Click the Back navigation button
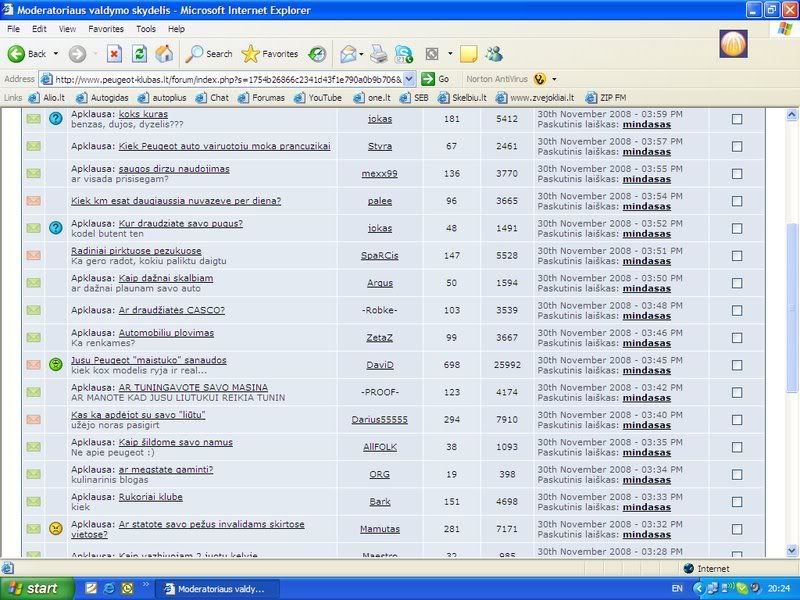This screenshot has height=600, width=800. pyautogui.click(x=28, y=54)
